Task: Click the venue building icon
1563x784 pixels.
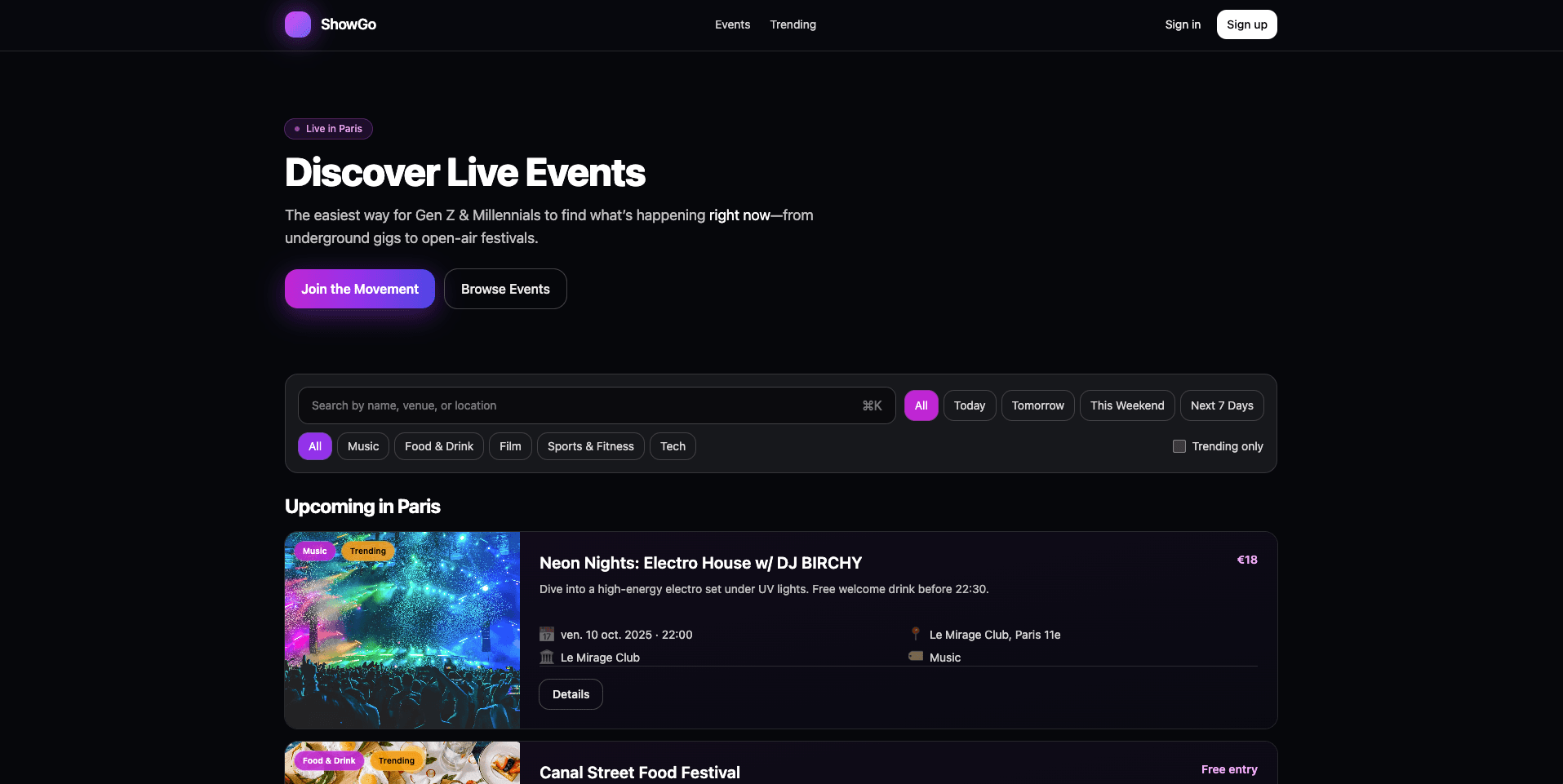Action: (547, 658)
